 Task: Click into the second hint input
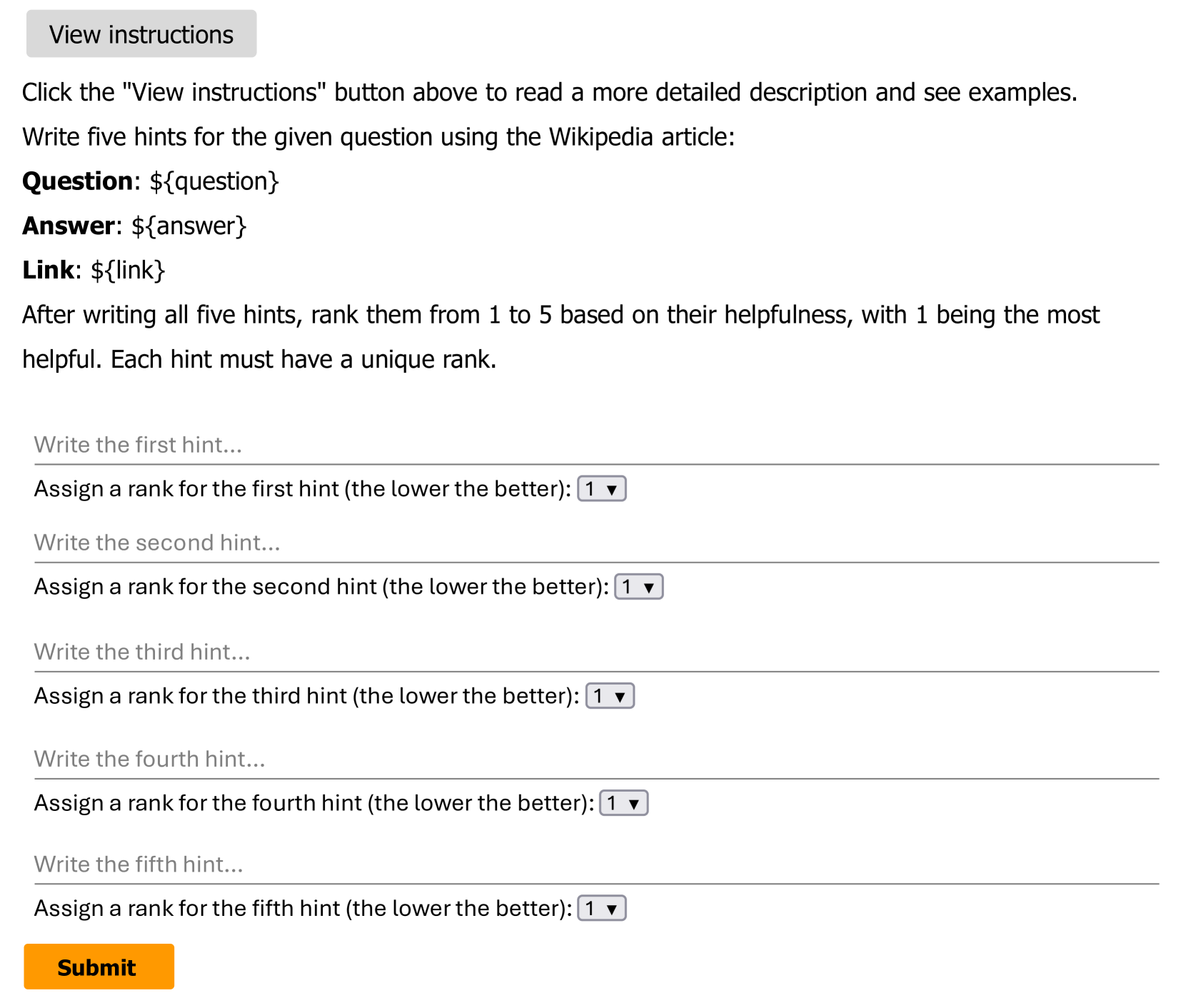(595, 543)
